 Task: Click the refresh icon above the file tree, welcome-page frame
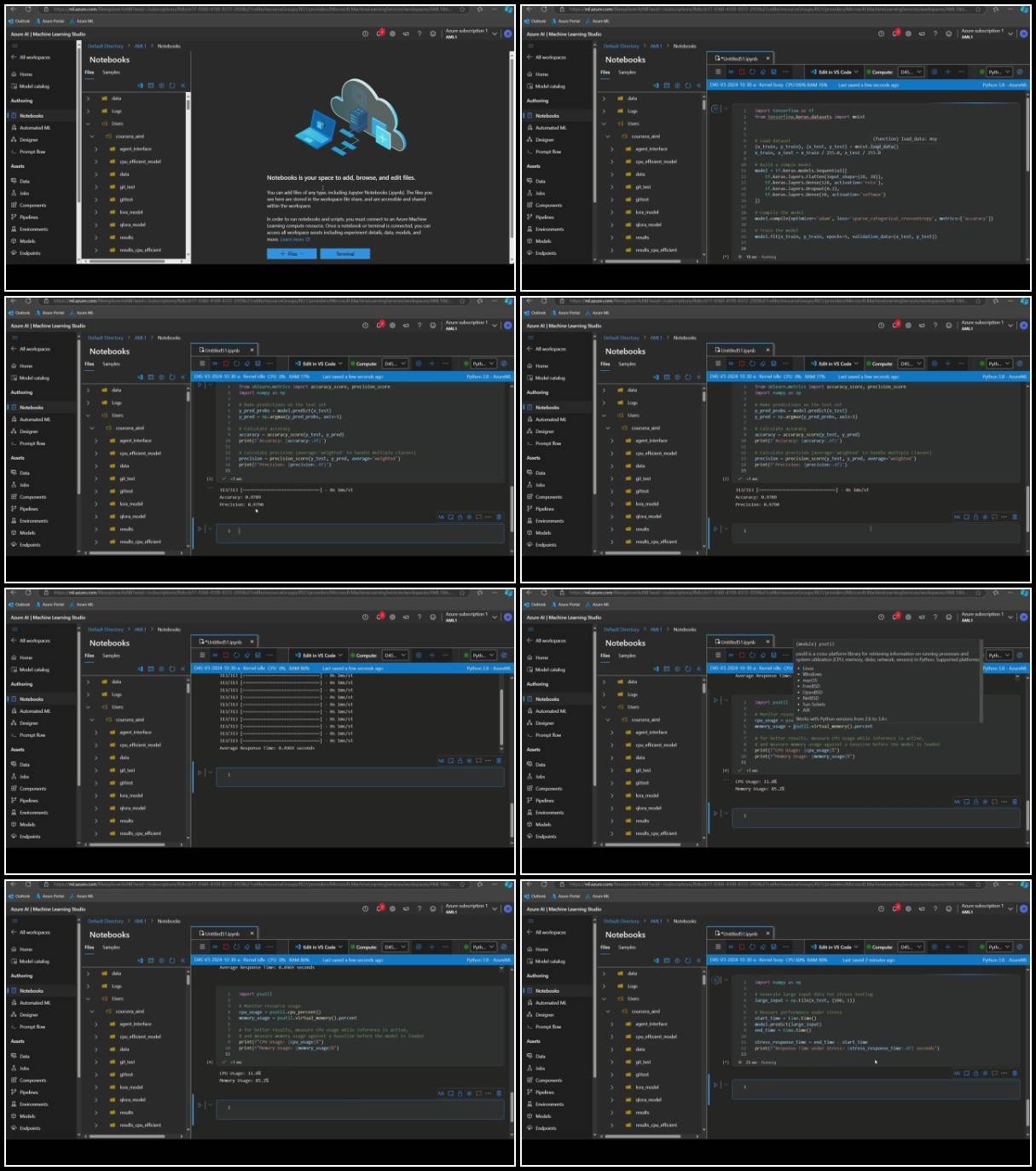click(x=172, y=85)
